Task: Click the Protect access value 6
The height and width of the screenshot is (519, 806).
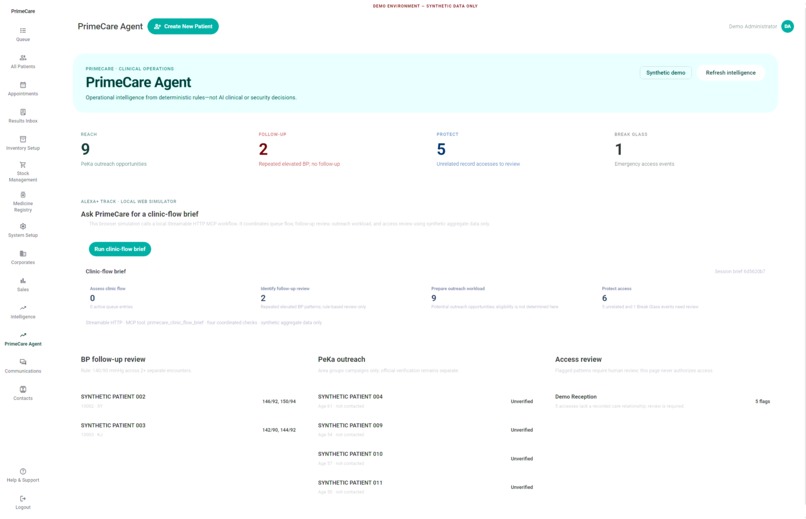Action: click(604, 298)
